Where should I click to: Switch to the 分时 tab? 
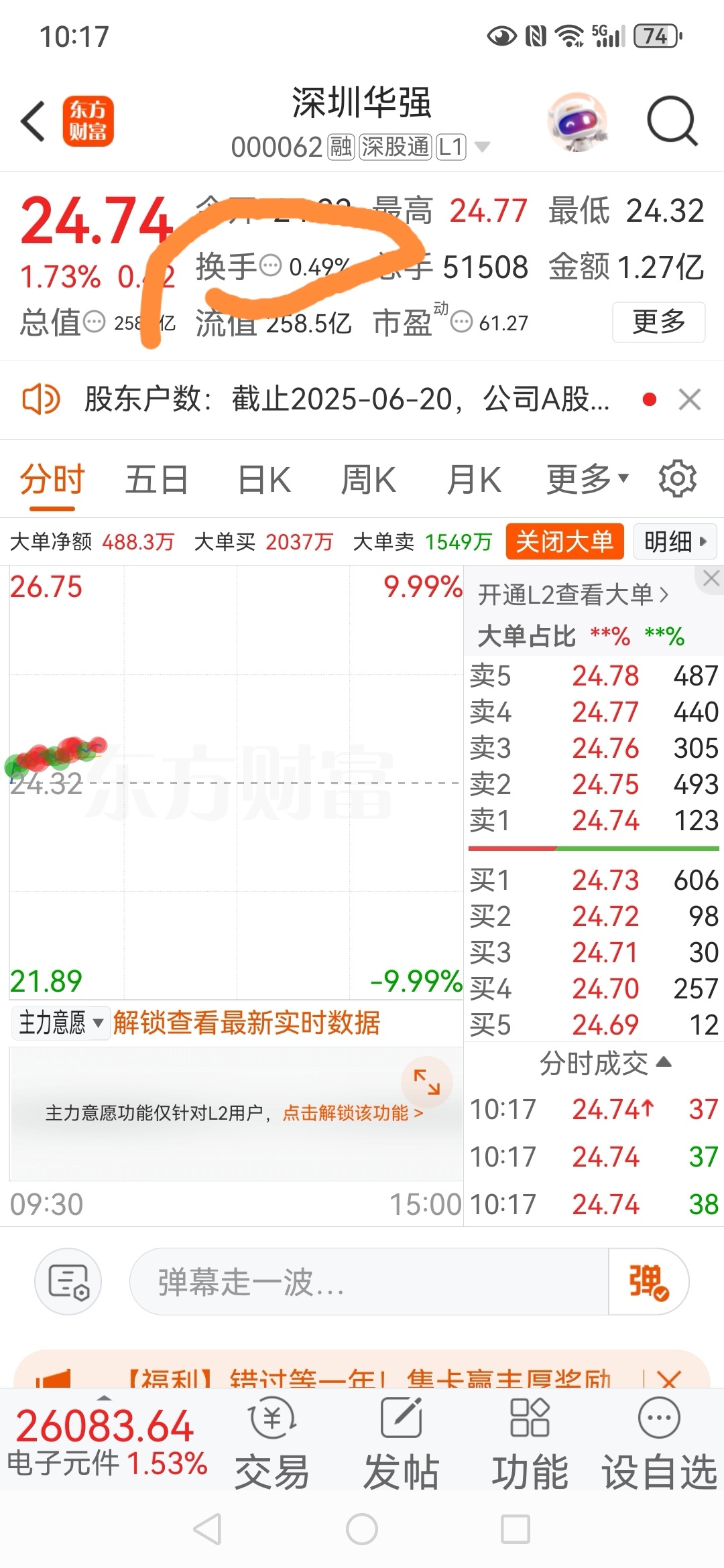point(52,480)
